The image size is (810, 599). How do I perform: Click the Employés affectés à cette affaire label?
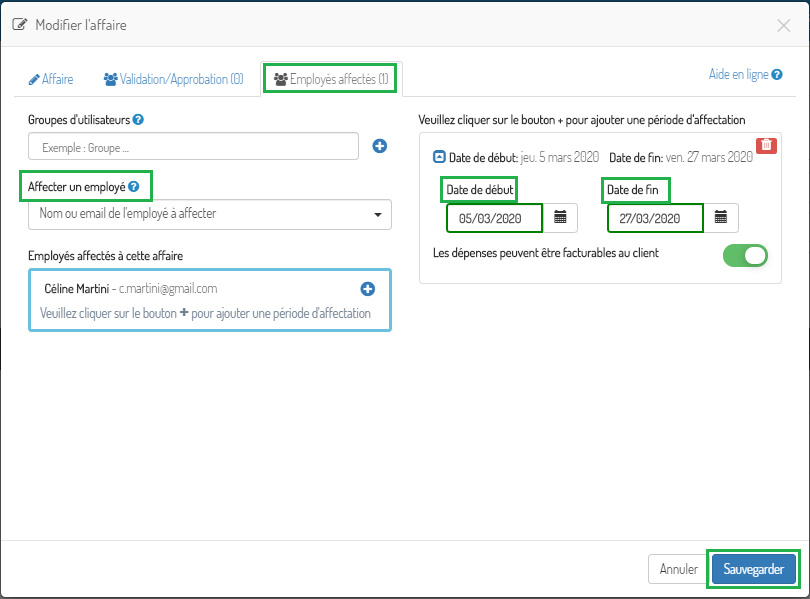pos(105,256)
